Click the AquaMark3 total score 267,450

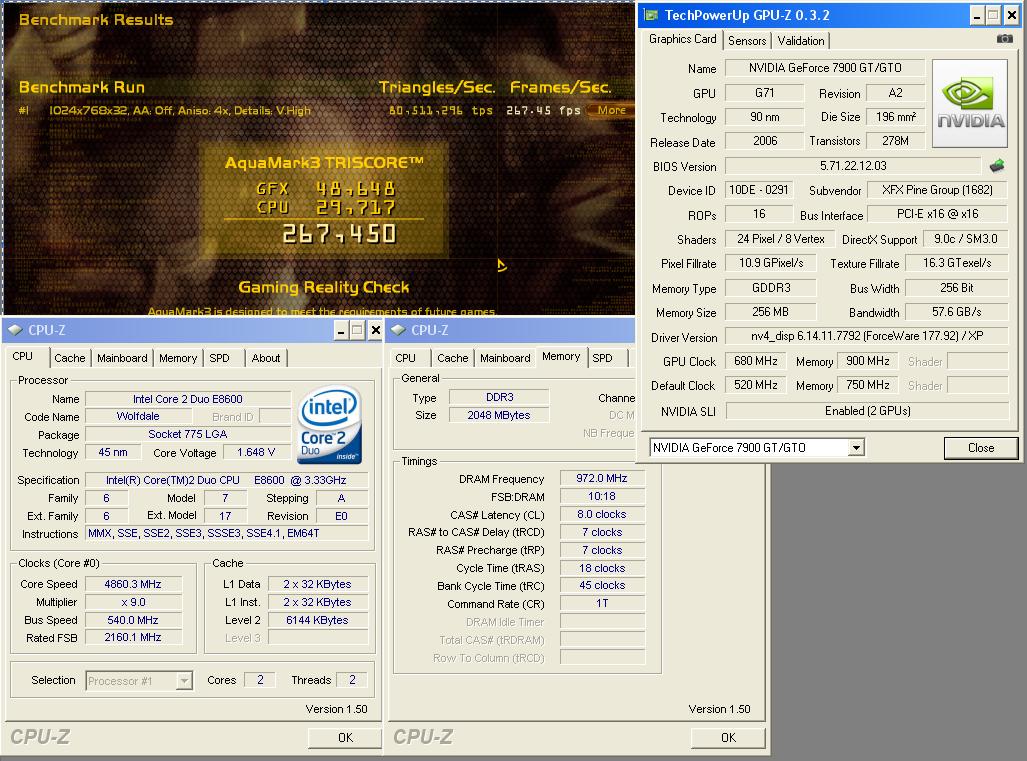[339, 234]
